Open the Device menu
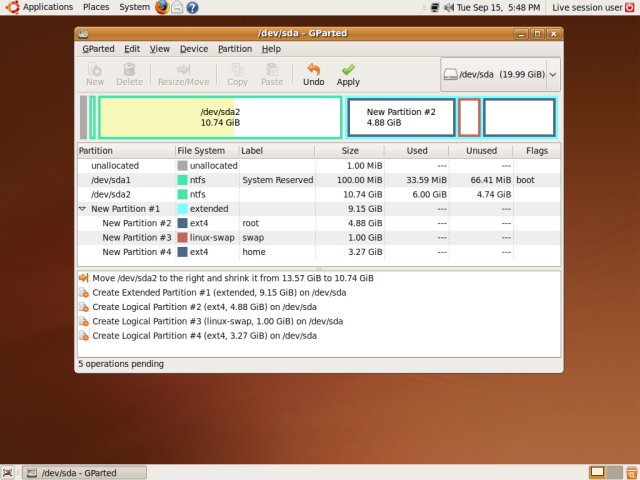This screenshot has height=480, width=640. click(x=194, y=49)
